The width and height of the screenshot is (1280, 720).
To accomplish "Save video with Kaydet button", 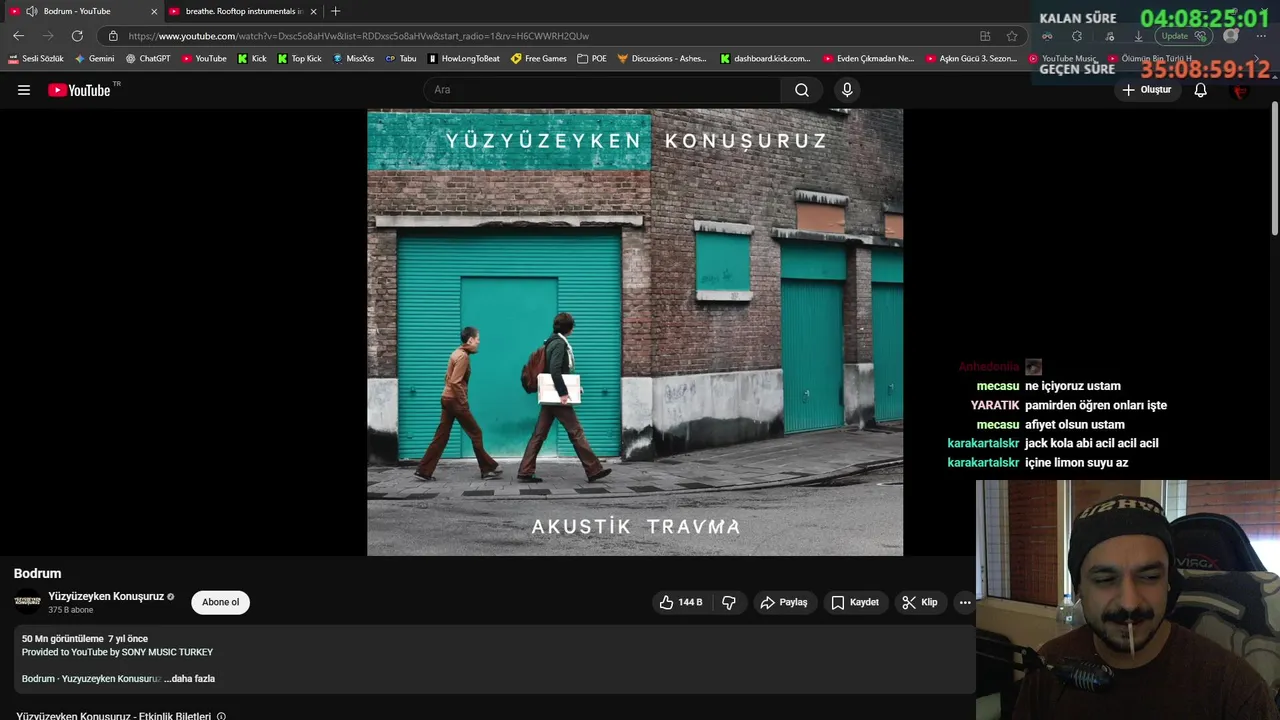I will (x=856, y=602).
